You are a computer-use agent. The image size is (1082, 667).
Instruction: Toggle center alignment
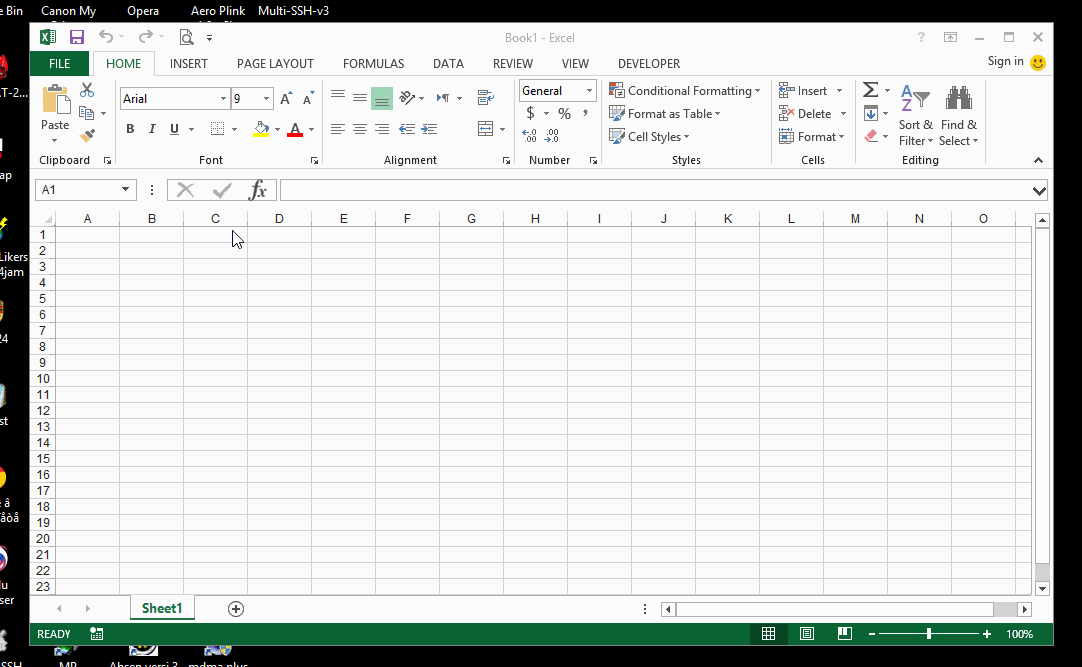pos(359,128)
